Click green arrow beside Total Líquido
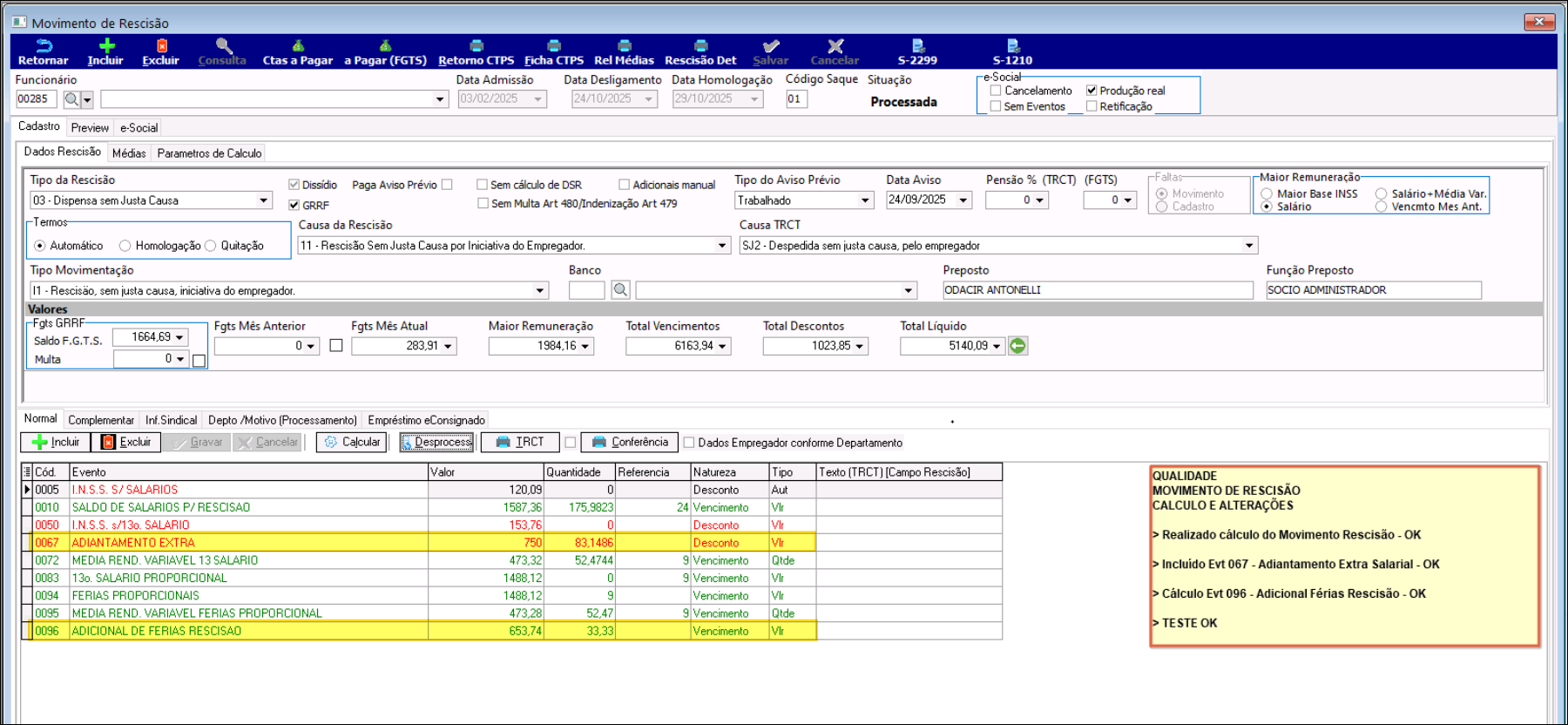 pos(1017,346)
